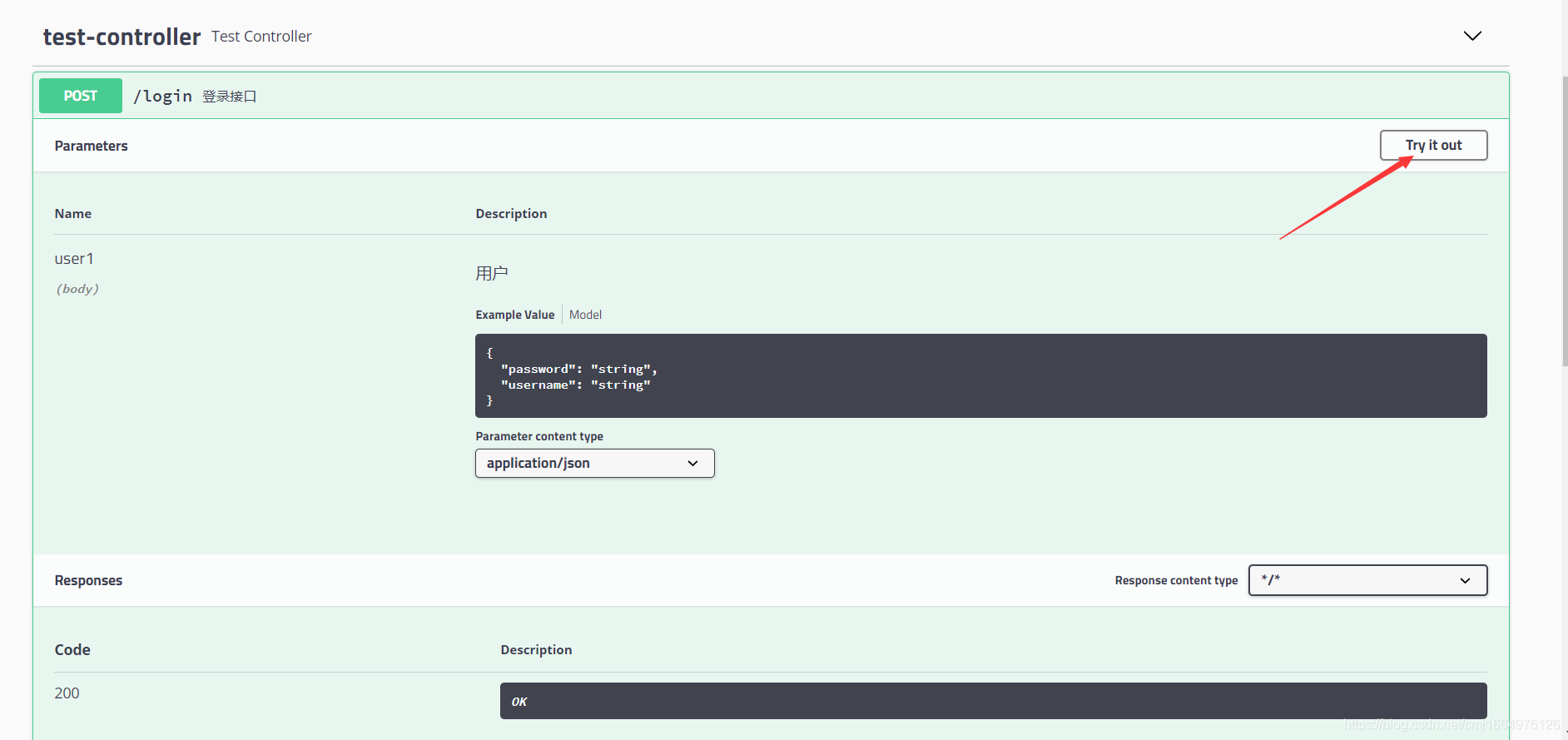Viewport: 1568px width, 740px height.
Task: Click the 用户 parameter description
Action: 491,273
